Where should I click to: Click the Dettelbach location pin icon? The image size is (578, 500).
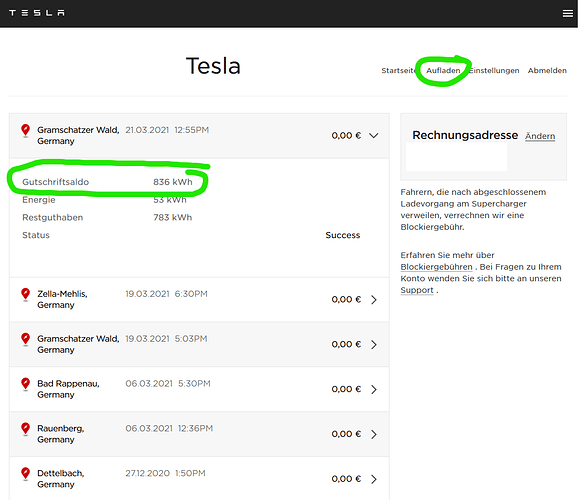pyautogui.click(x=25, y=473)
